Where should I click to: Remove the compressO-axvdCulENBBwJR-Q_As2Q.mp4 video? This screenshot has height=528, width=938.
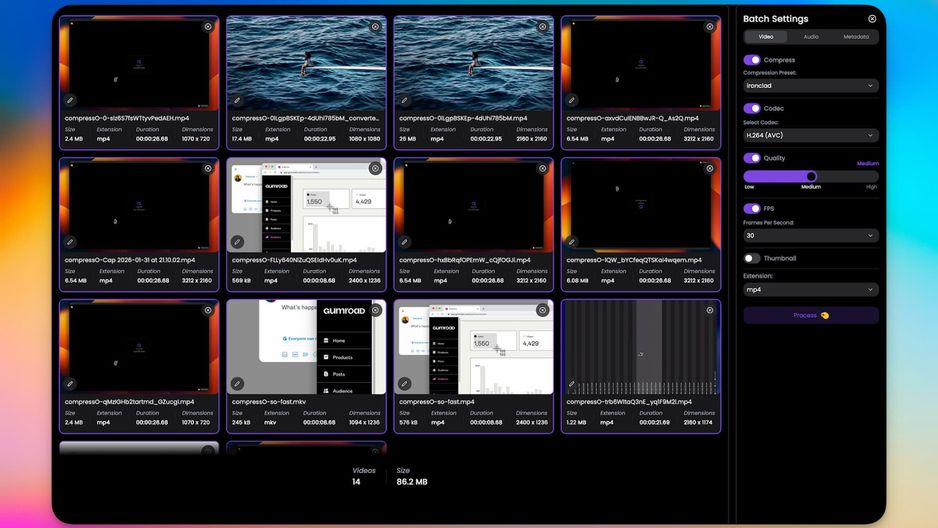(709, 27)
